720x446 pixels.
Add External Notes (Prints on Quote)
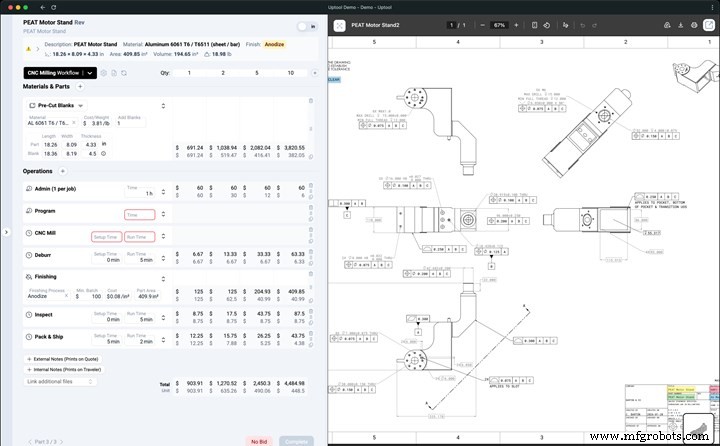[x=63, y=359]
